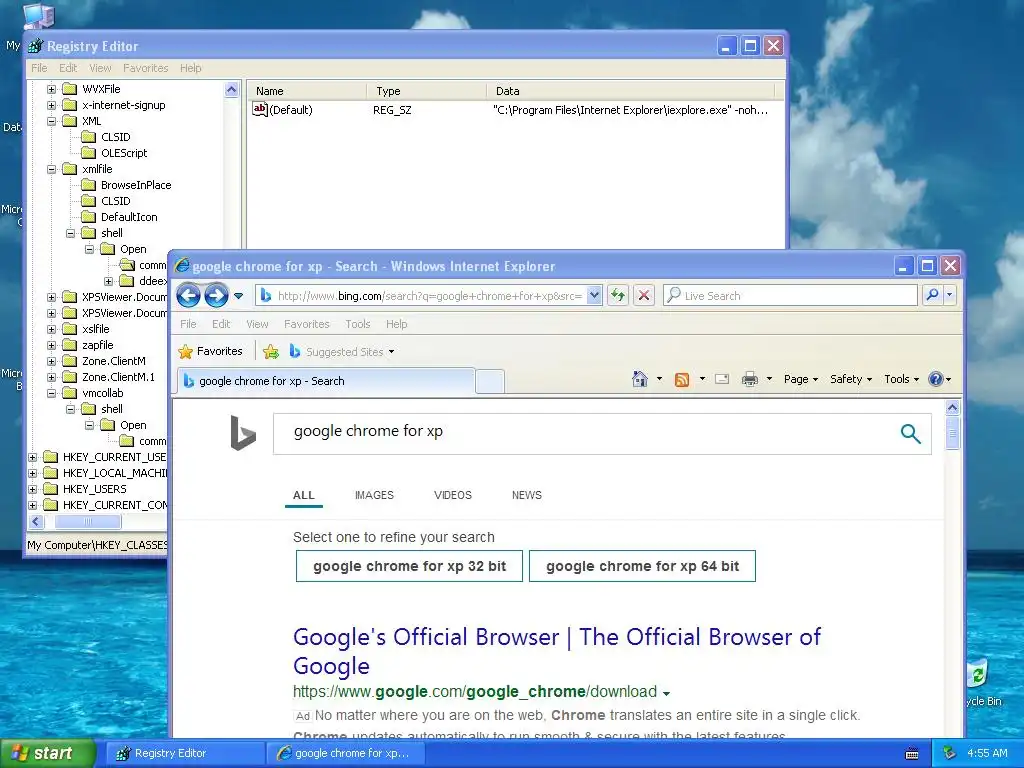This screenshot has width=1024, height=768.
Task: Open the Page menu in command bar
Action: (801, 379)
